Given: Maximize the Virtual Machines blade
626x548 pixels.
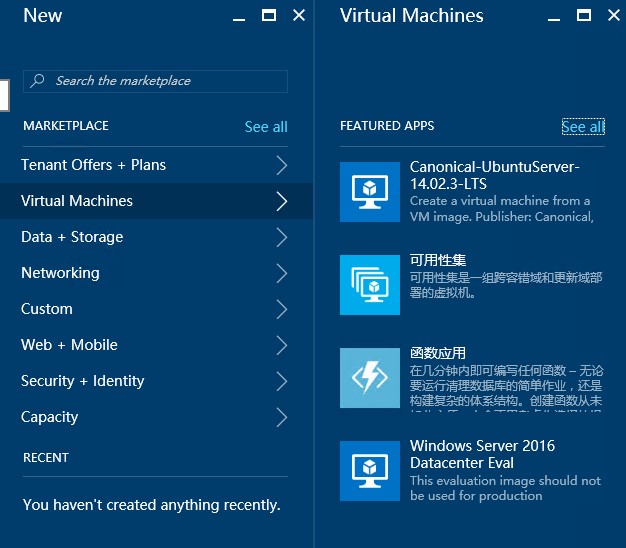Looking at the screenshot, I should [584, 16].
